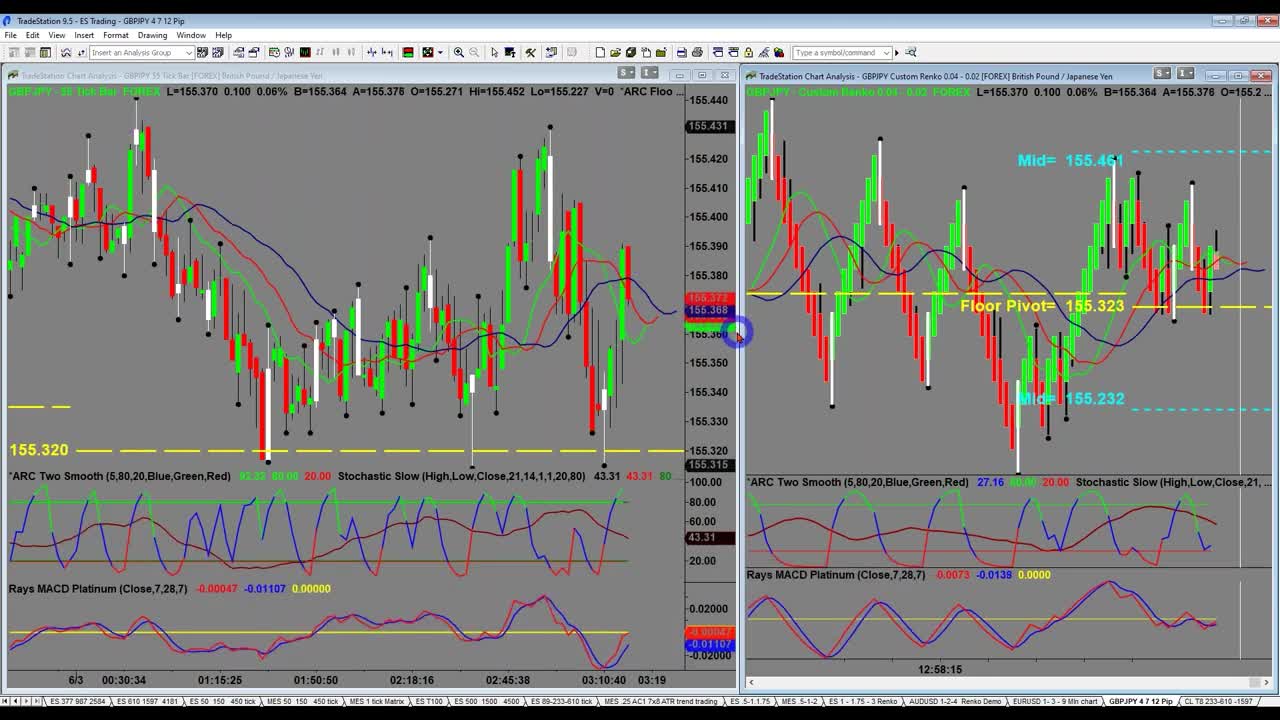Click the clock schedule icon in the toolbar

(273, 52)
